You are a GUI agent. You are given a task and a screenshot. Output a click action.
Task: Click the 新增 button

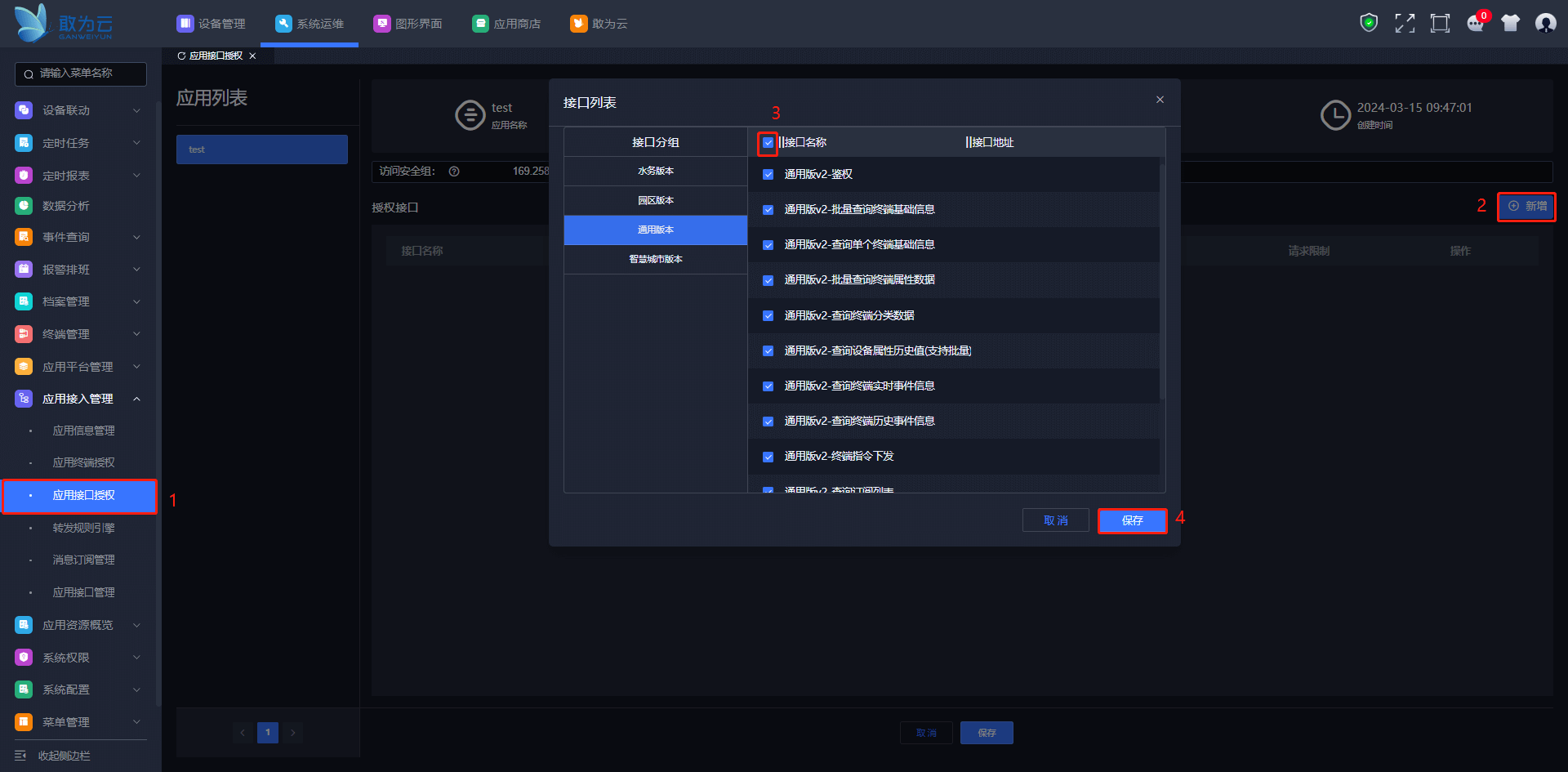(x=1526, y=207)
